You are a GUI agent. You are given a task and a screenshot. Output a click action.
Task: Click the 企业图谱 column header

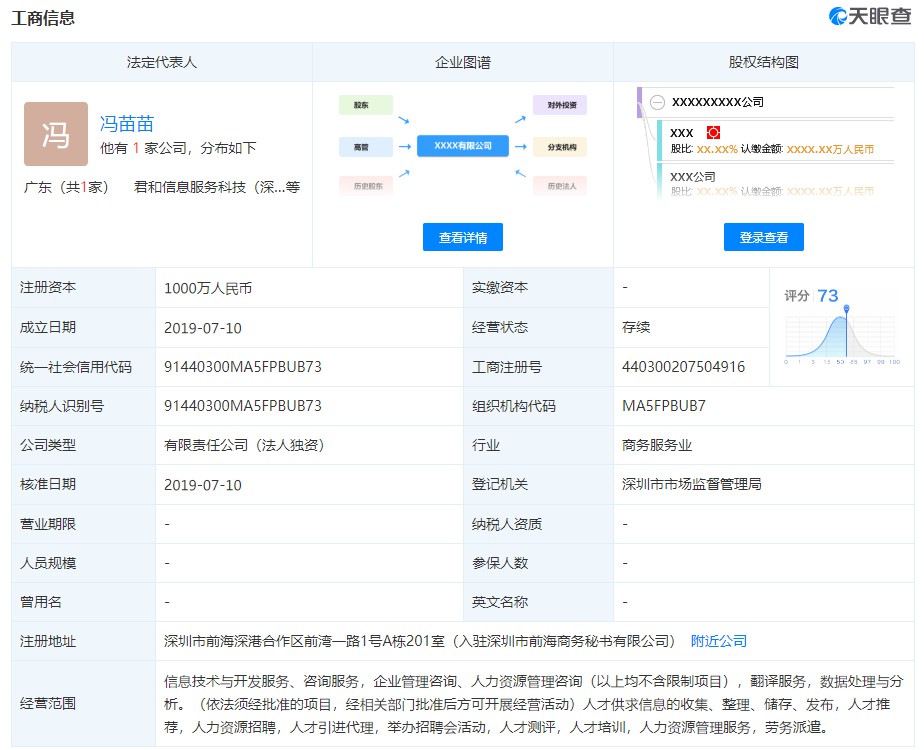[463, 62]
